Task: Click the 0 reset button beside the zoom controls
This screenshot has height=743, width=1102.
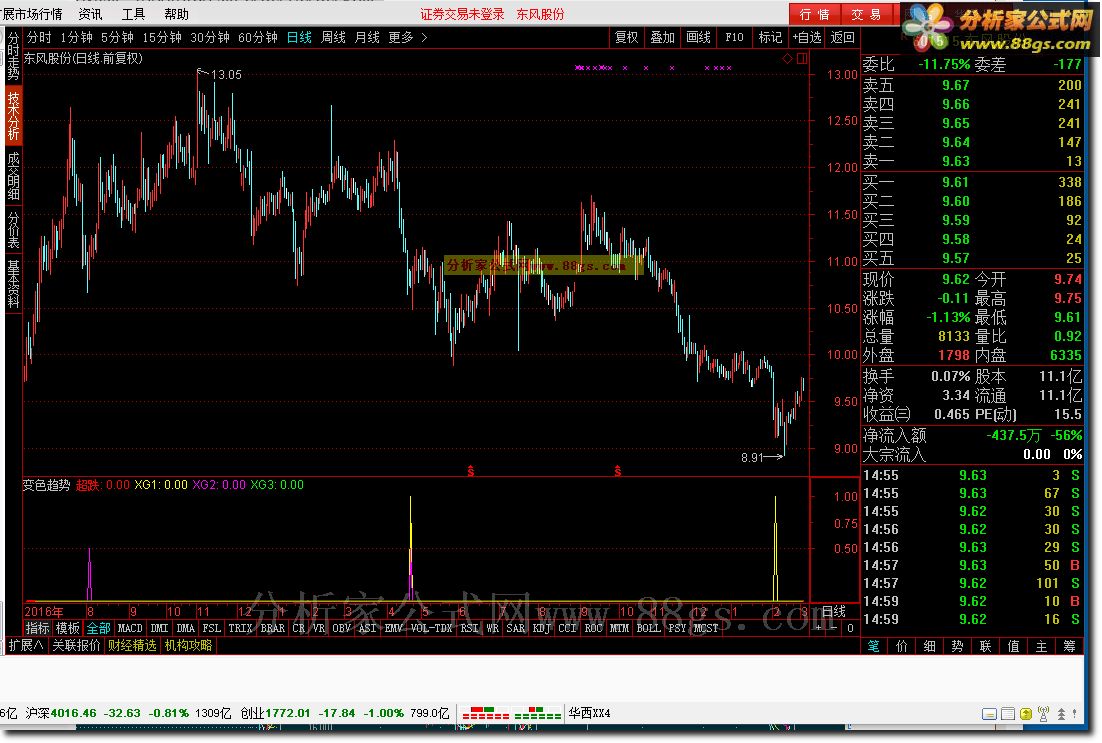Action: 850,628
